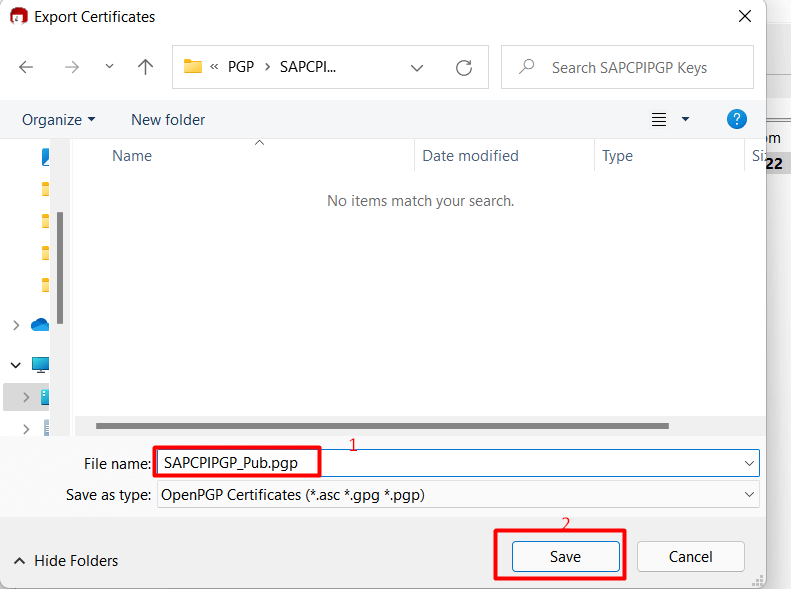
Task: Collapse the This PC tree node
Action: tap(16, 365)
